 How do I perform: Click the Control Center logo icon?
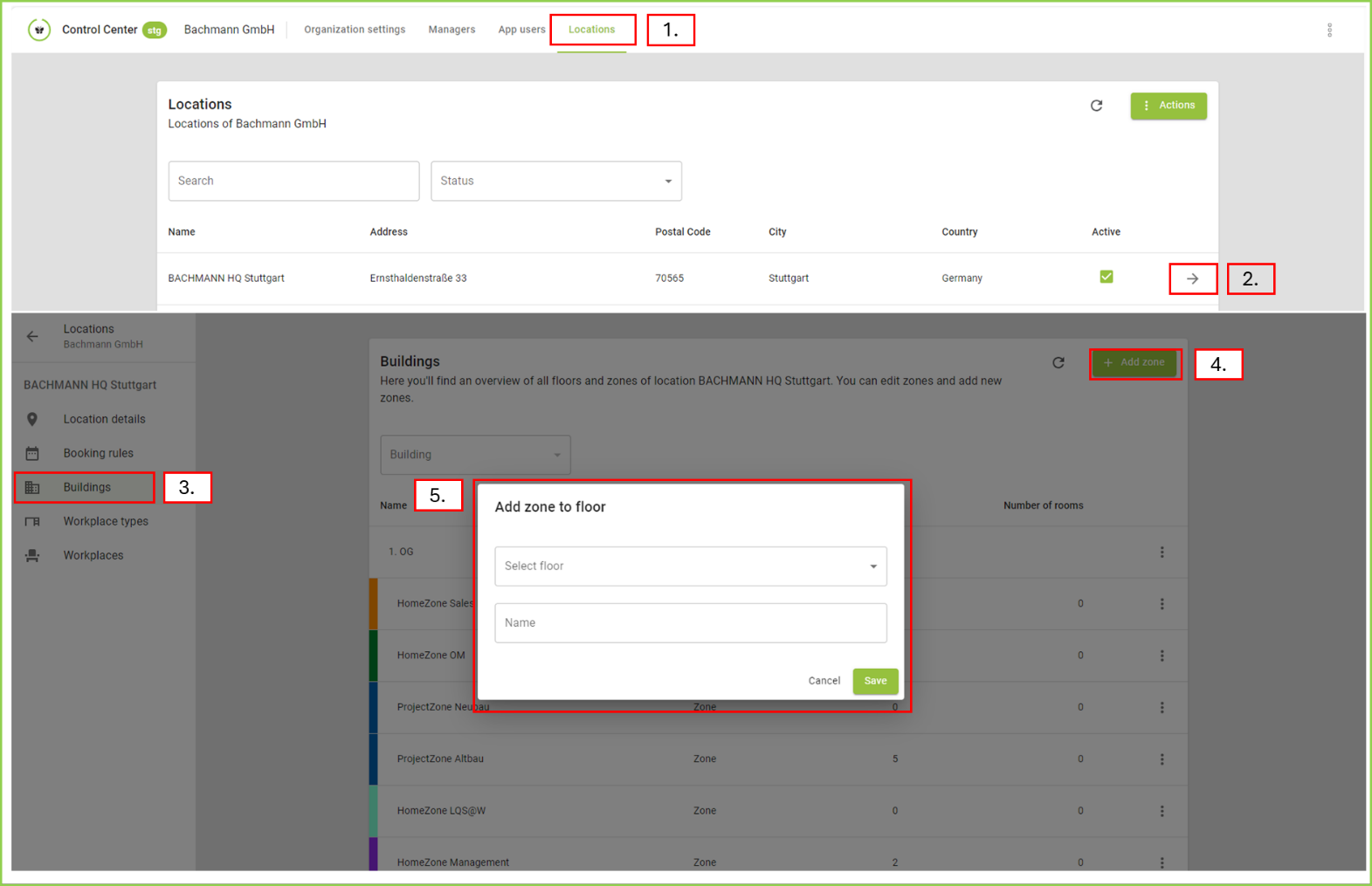(x=38, y=30)
